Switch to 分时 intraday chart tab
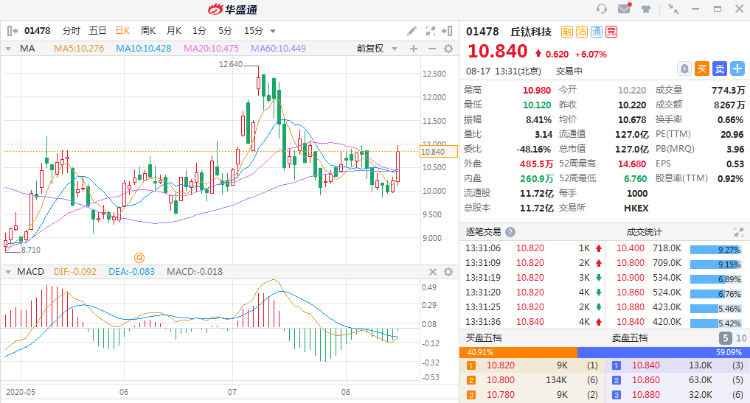Image resolution: width=750 pixels, height=403 pixels. point(71,31)
